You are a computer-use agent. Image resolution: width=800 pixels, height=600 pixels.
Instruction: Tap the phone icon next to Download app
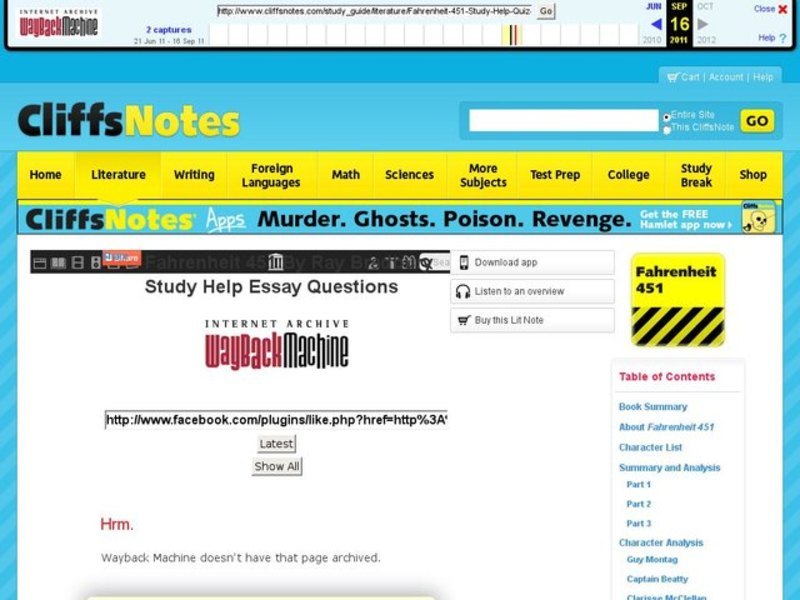[466, 262]
